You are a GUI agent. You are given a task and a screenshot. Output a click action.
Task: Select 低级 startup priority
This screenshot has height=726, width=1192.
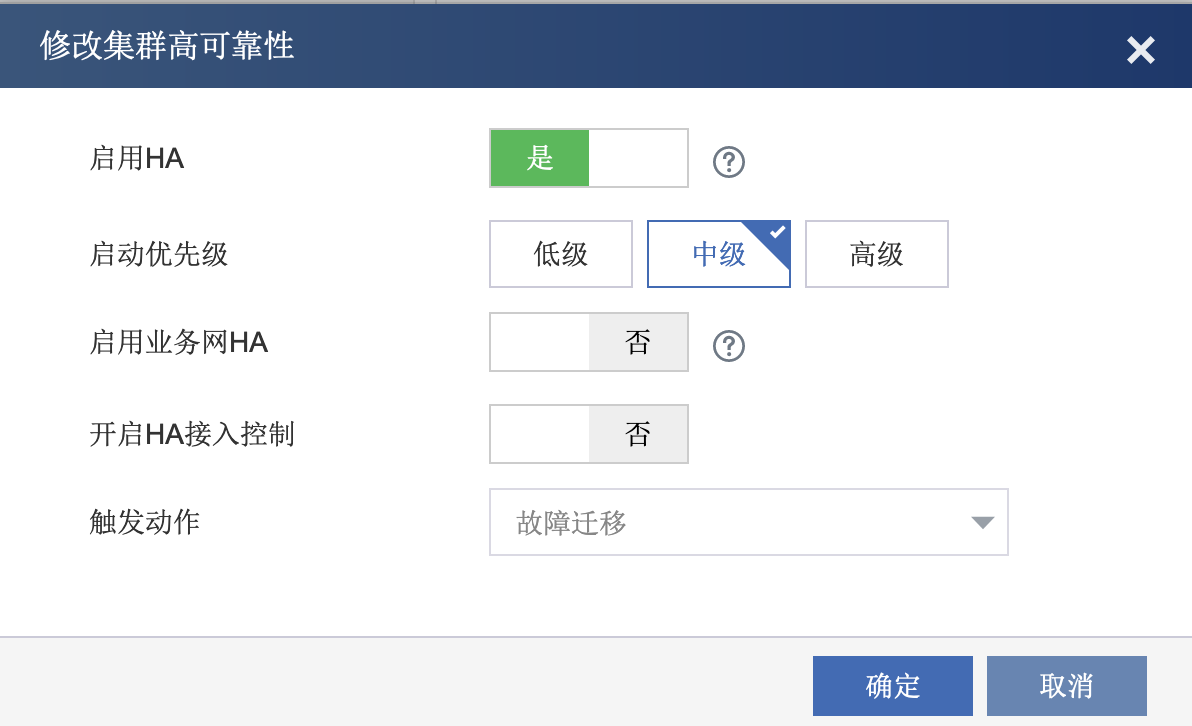561,254
